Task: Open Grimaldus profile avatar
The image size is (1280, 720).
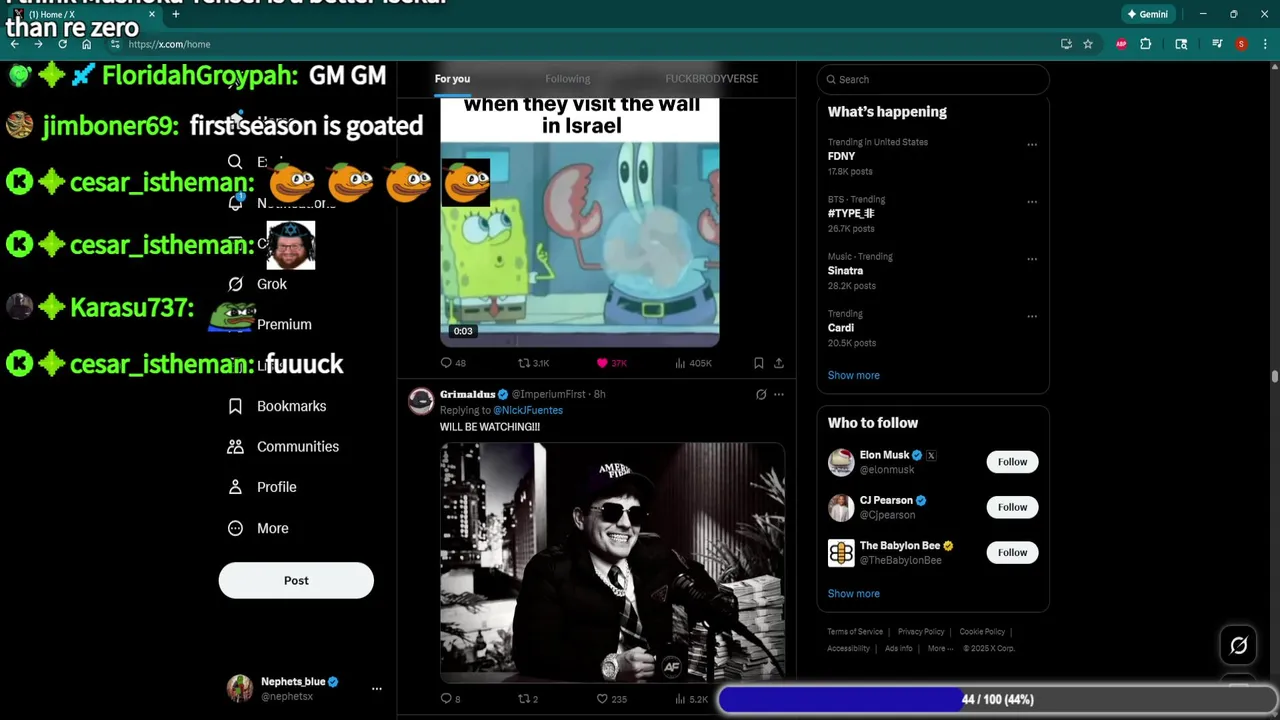Action: (x=421, y=401)
